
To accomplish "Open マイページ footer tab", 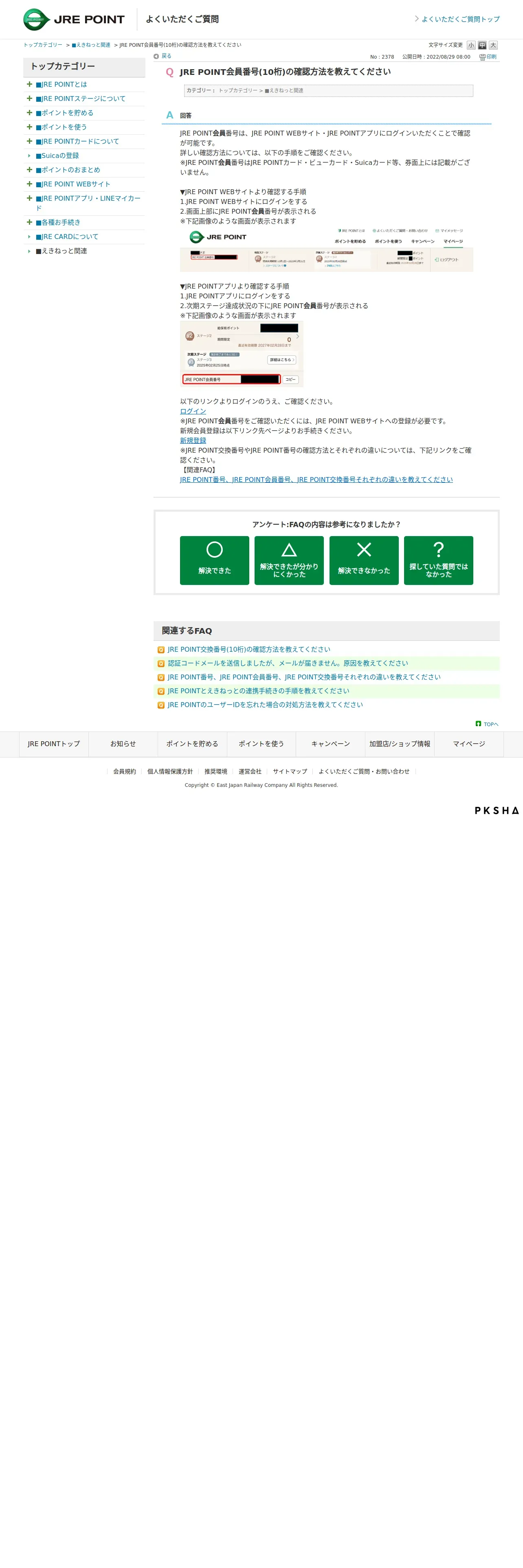I will (469, 744).
